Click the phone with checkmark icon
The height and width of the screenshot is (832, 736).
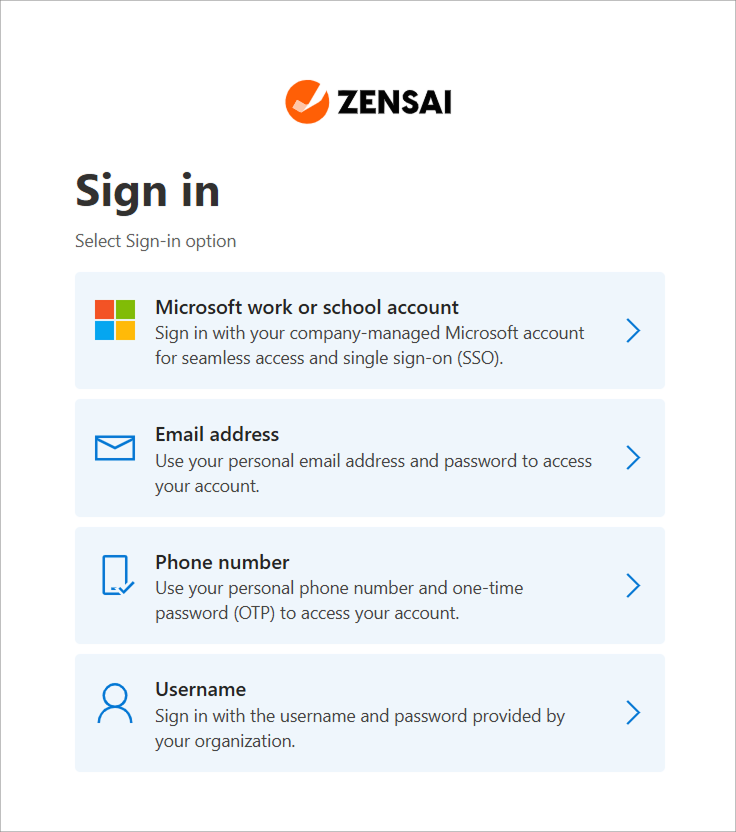point(117,575)
